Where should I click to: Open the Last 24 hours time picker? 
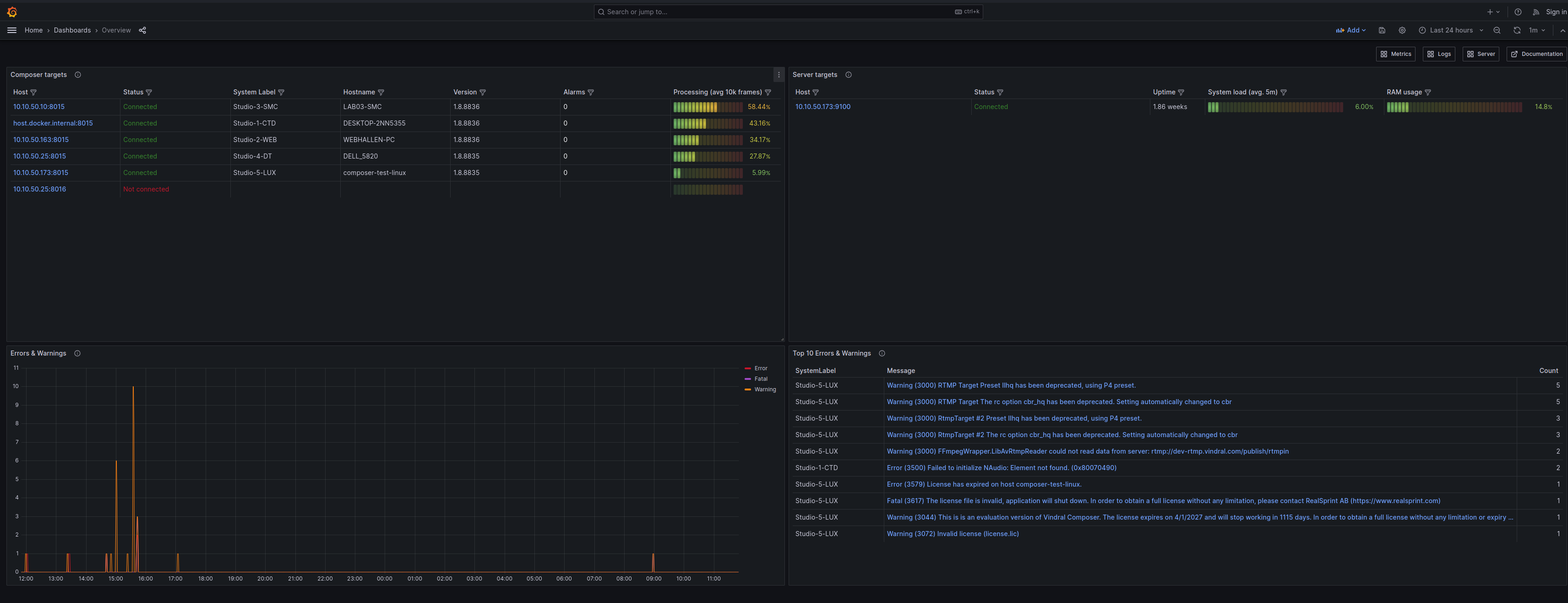1450,30
